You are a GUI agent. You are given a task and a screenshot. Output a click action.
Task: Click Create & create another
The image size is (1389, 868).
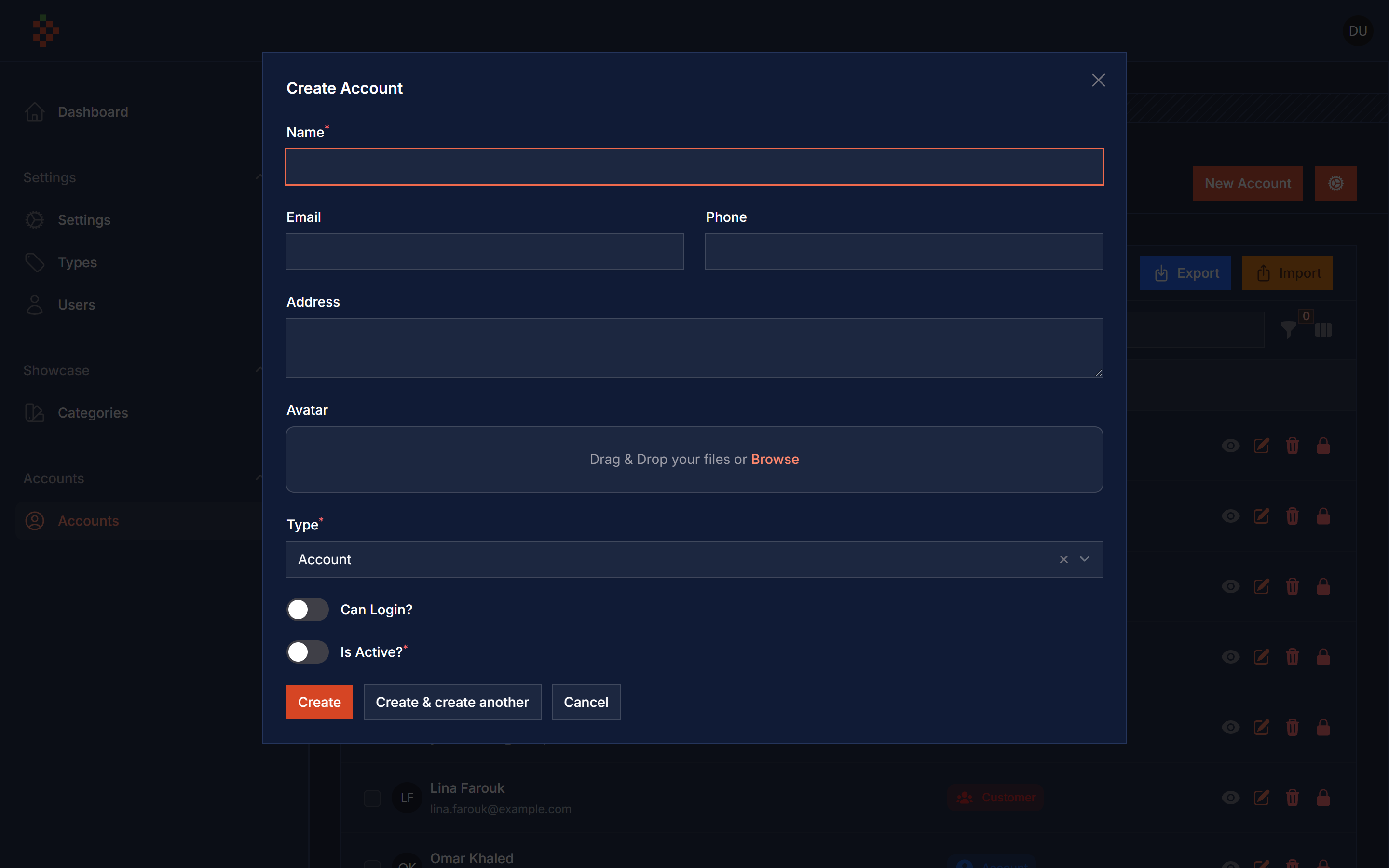click(452, 702)
